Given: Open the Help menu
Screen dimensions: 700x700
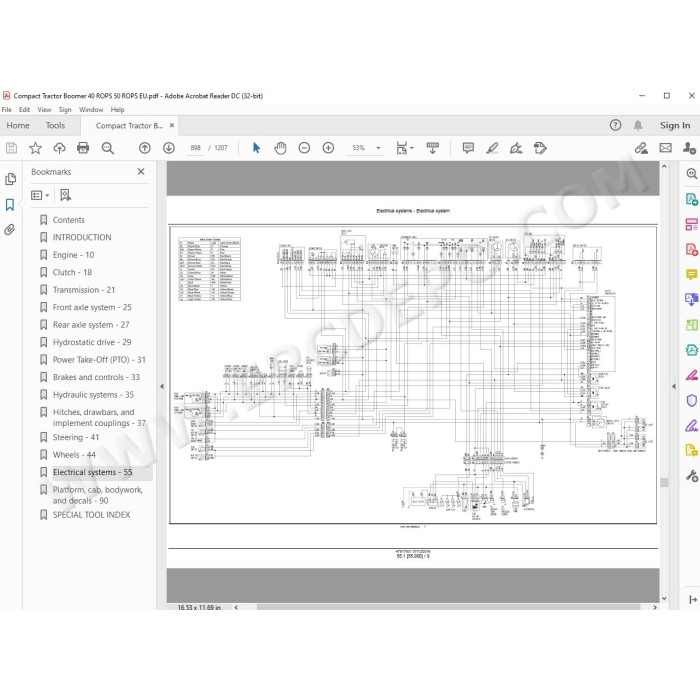Looking at the screenshot, I should (x=117, y=110).
